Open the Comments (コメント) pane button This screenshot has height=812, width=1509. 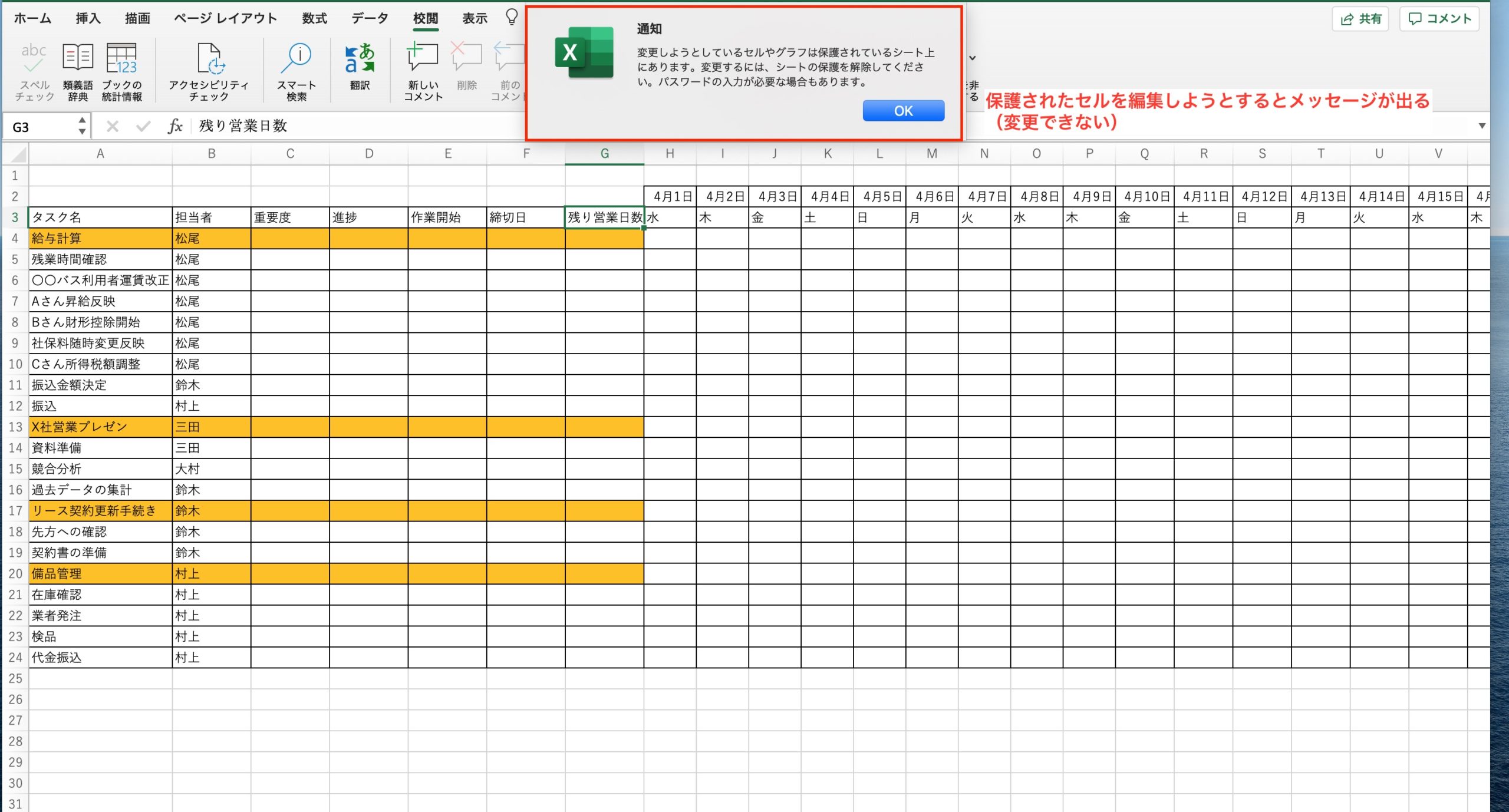click(x=1439, y=19)
